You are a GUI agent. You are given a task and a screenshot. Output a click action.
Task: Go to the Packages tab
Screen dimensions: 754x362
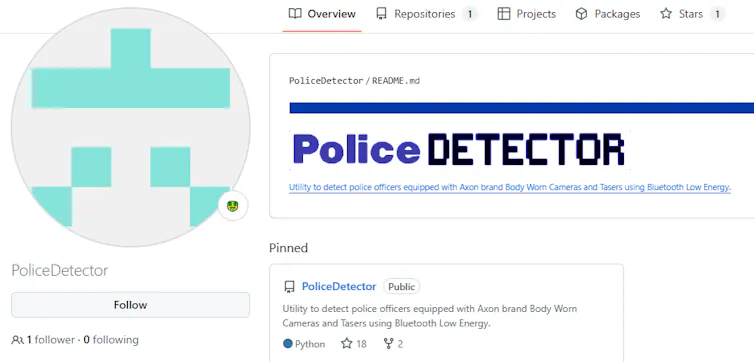tap(608, 14)
